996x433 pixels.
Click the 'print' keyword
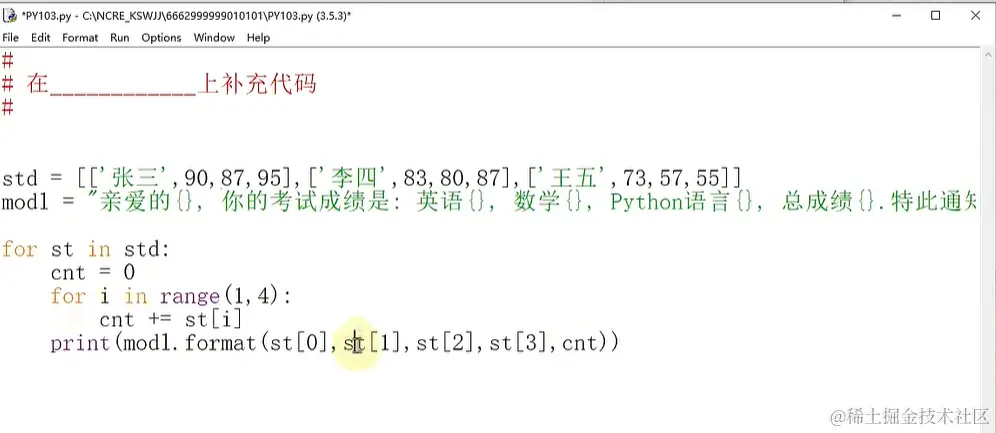tap(81, 343)
